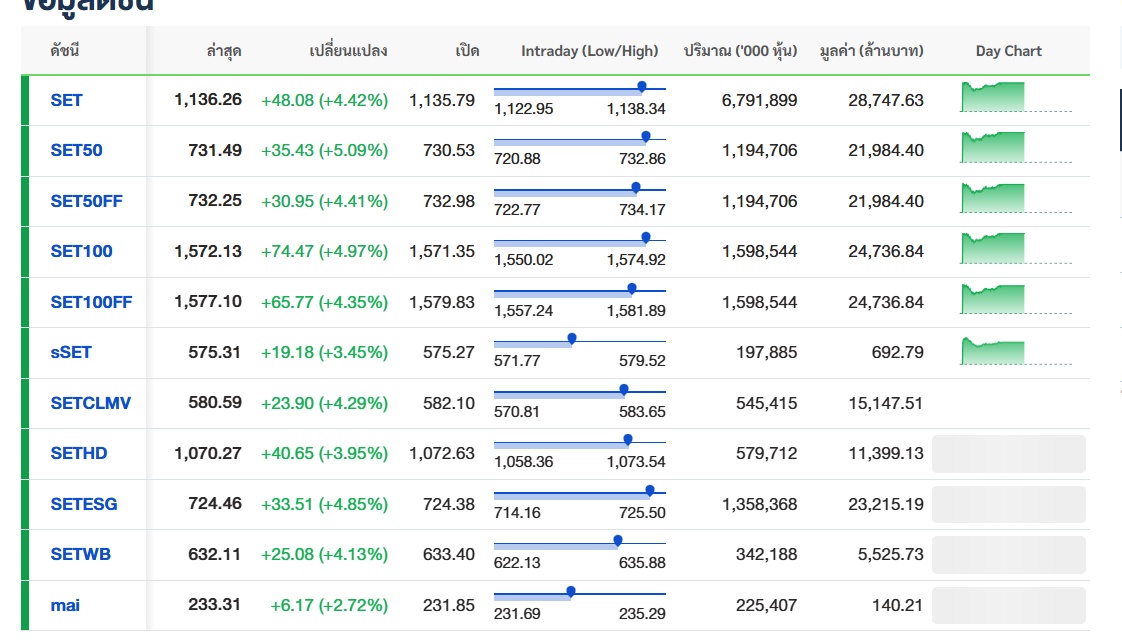The width and height of the screenshot is (1122, 644).
Task: Click the SET intraday range marker
Action: pos(642,87)
